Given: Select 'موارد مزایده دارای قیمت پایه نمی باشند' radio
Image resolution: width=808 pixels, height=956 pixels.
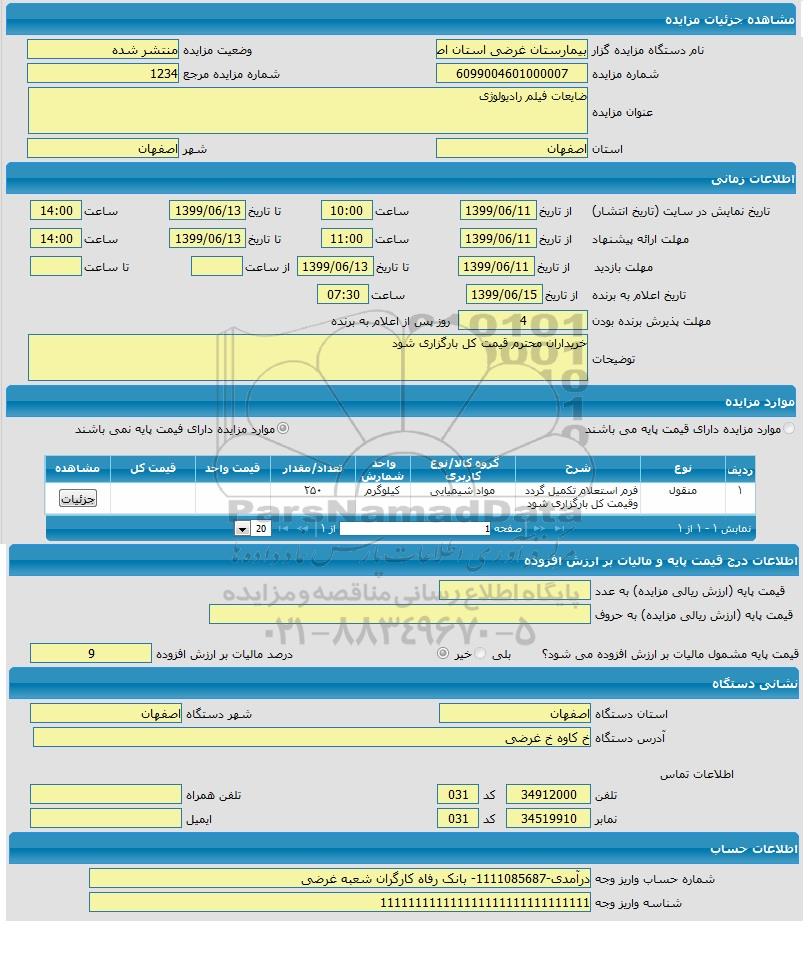Looking at the screenshot, I should pos(283,429).
